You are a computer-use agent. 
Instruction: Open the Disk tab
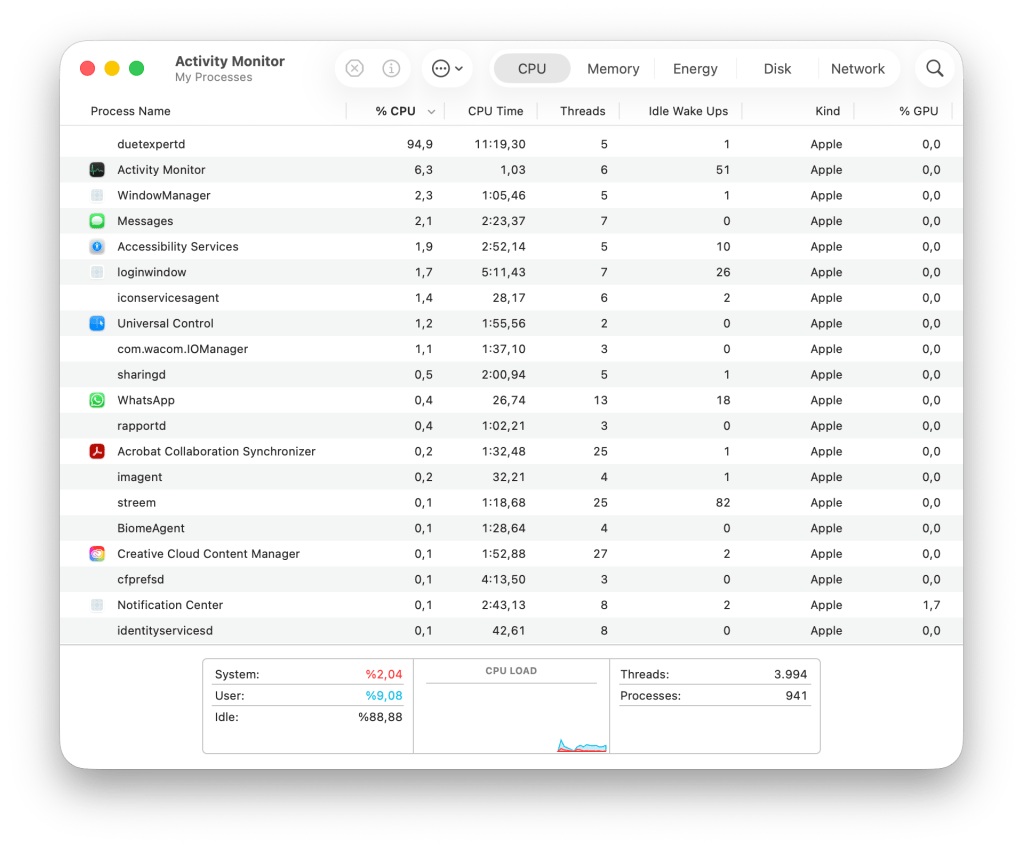click(777, 69)
